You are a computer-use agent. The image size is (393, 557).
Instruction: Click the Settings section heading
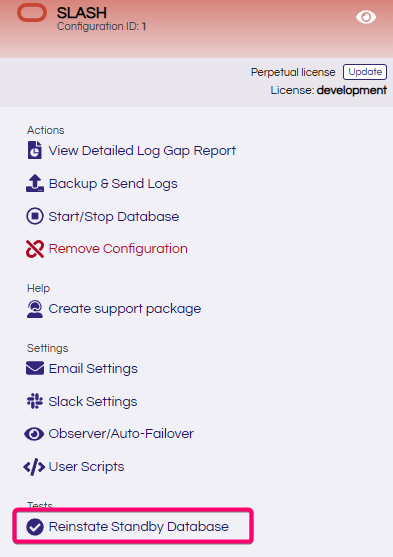(48, 348)
